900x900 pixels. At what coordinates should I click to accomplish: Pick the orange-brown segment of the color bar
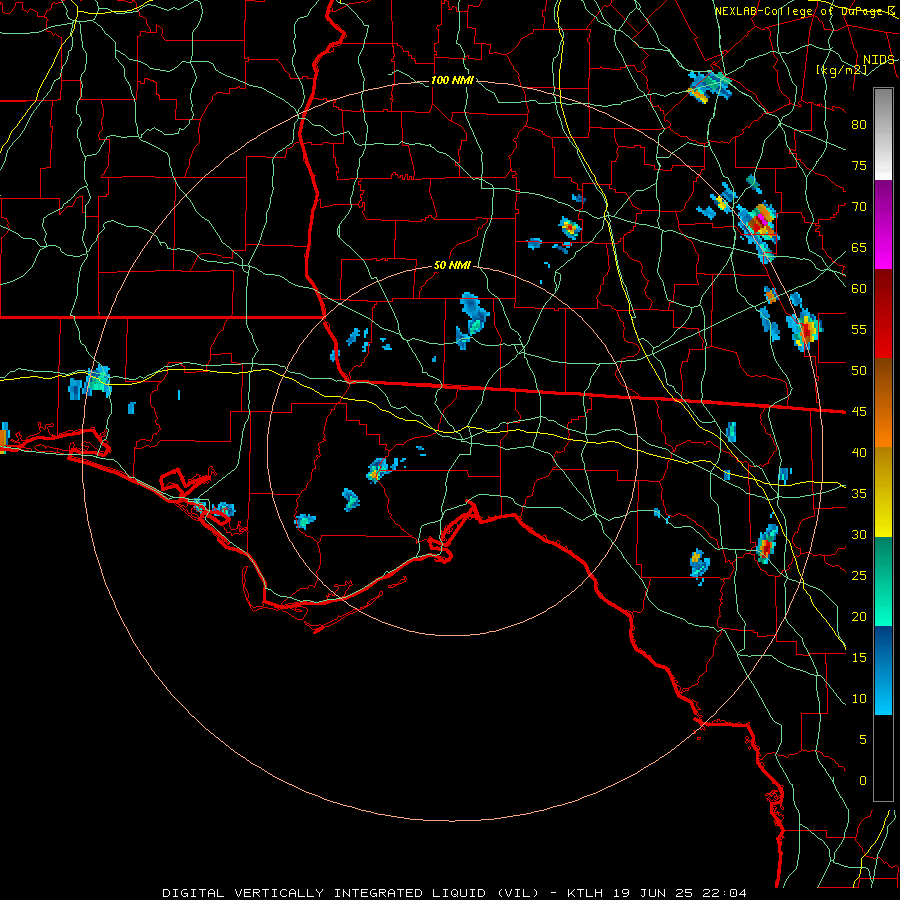tap(883, 403)
